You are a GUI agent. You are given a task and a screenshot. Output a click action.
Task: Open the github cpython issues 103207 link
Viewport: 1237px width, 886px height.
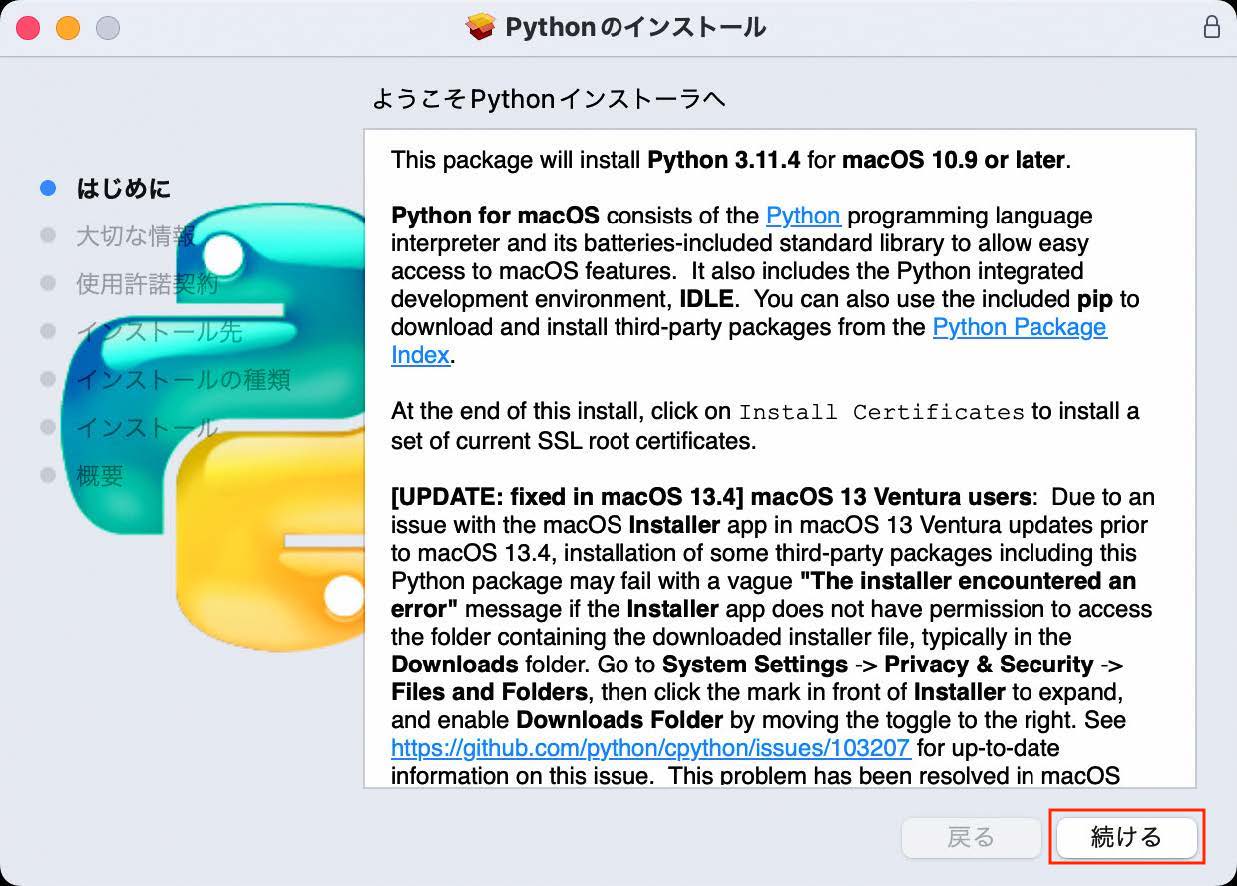(x=650, y=747)
